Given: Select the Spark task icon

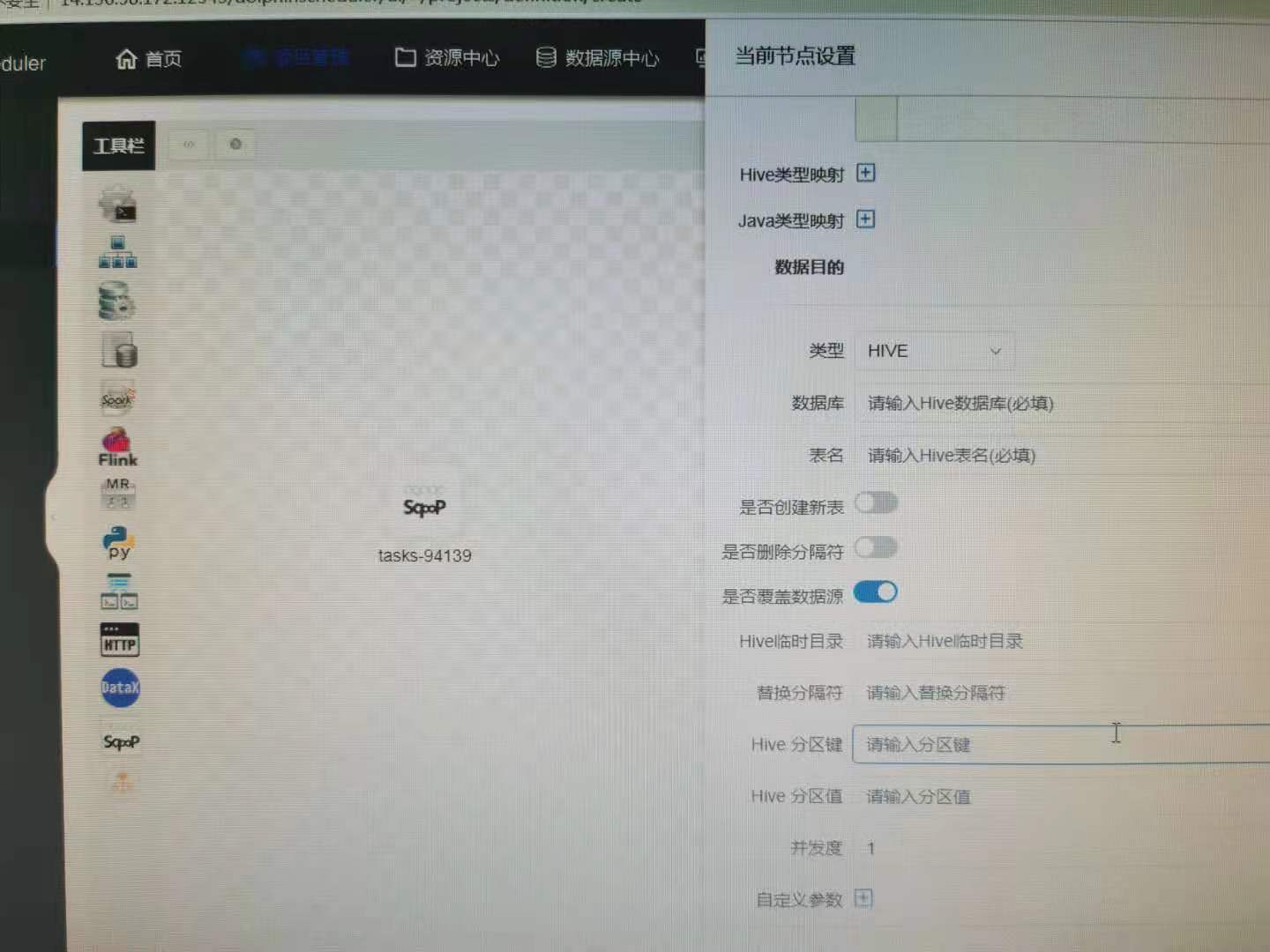Looking at the screenshot, I should click(118, 398).
